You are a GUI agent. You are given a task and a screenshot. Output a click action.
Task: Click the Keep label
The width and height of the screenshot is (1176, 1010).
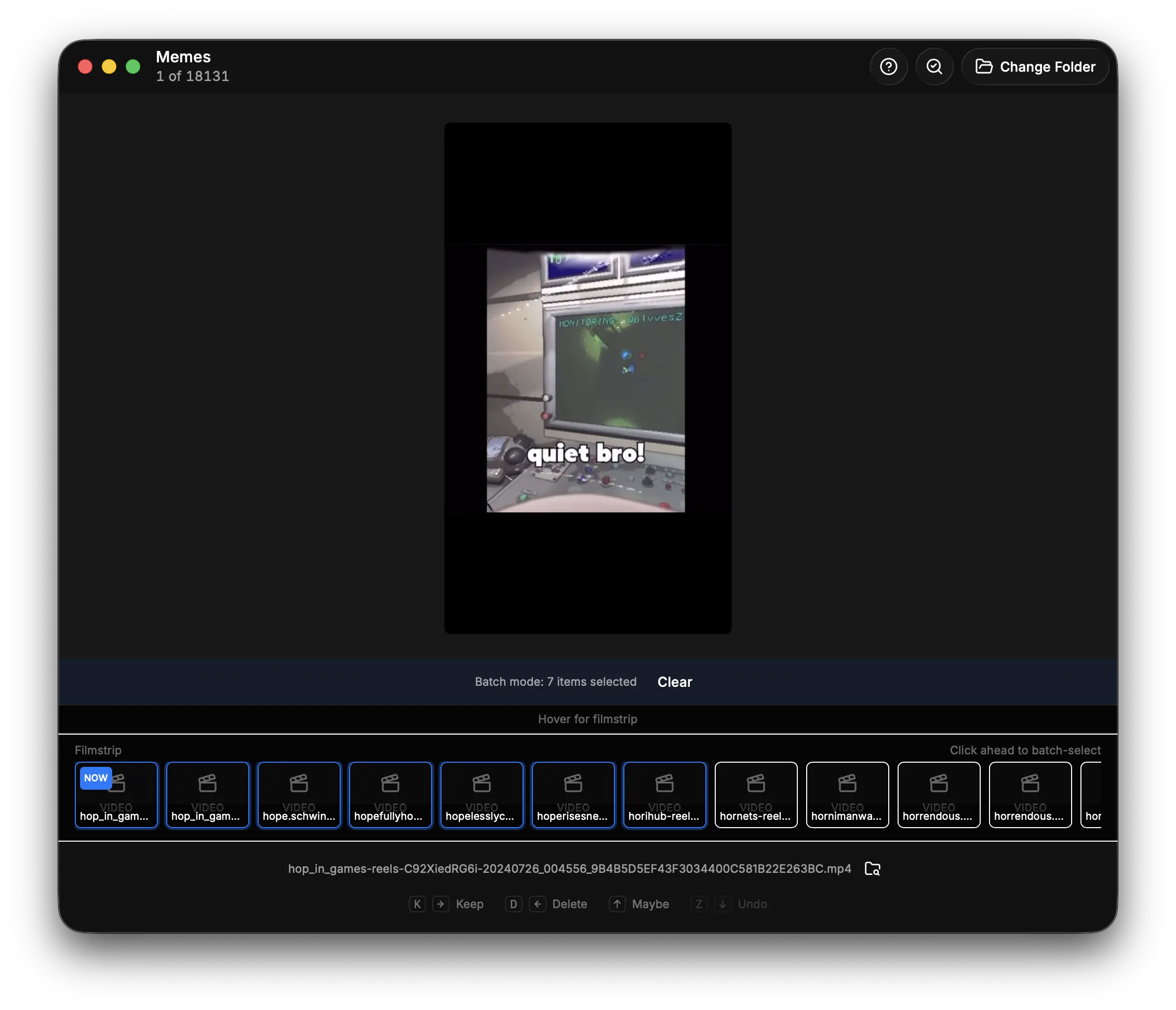[x=470, y=903]
